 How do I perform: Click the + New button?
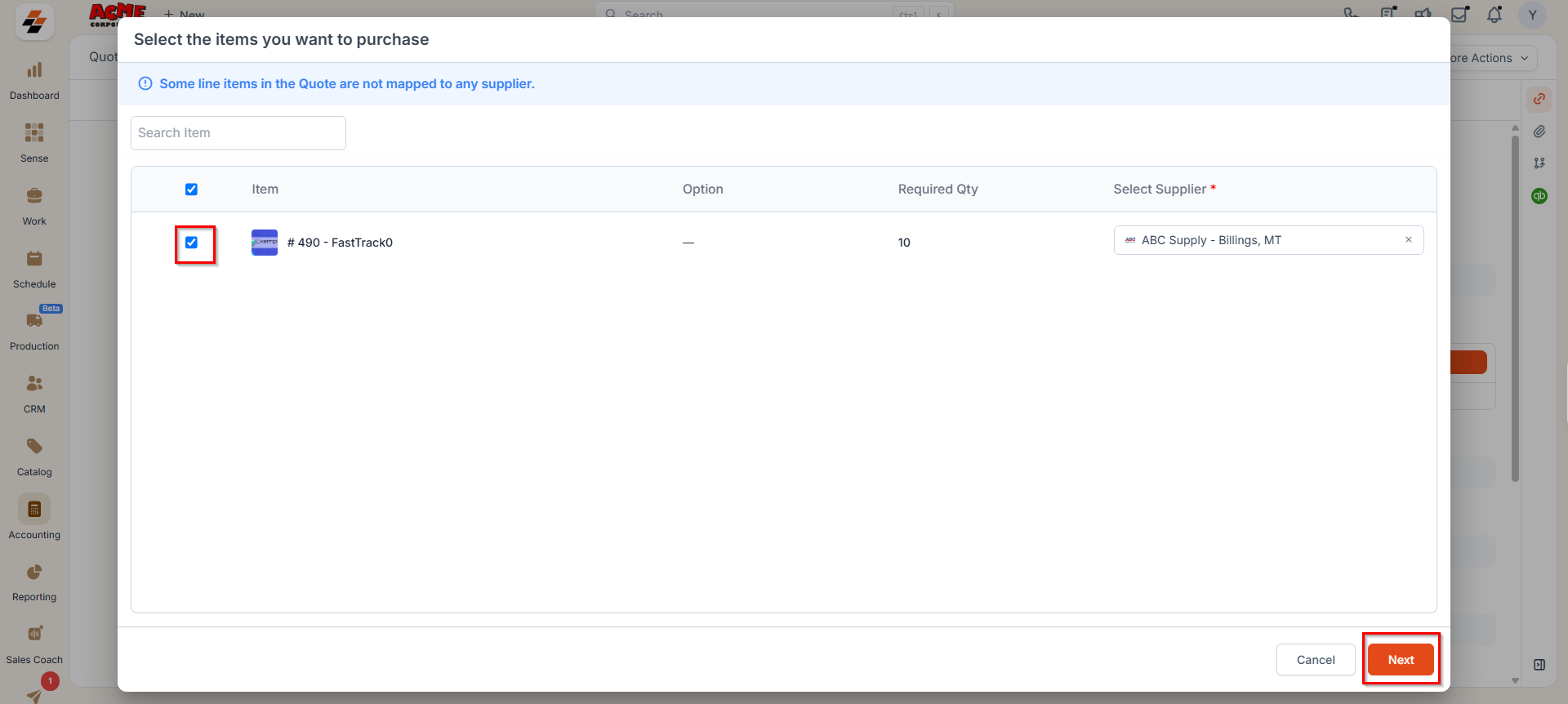(x=185, y=14)
